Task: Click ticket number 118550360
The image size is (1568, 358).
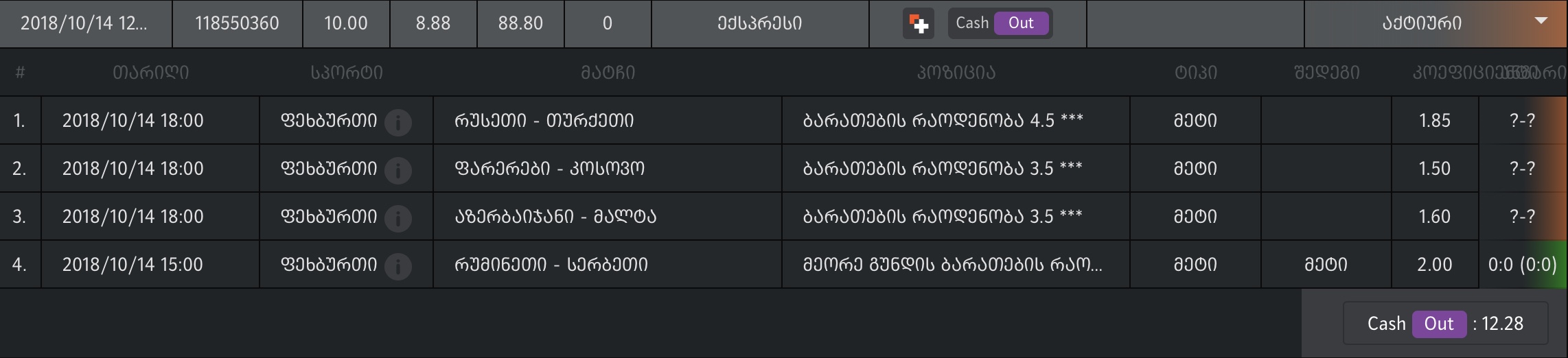Action: click(237, 23)
